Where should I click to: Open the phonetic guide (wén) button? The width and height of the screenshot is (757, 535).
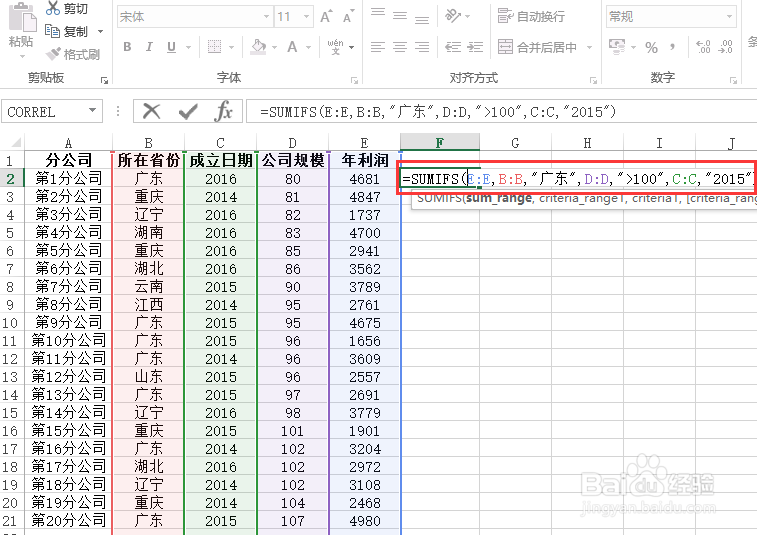(336, 47)
